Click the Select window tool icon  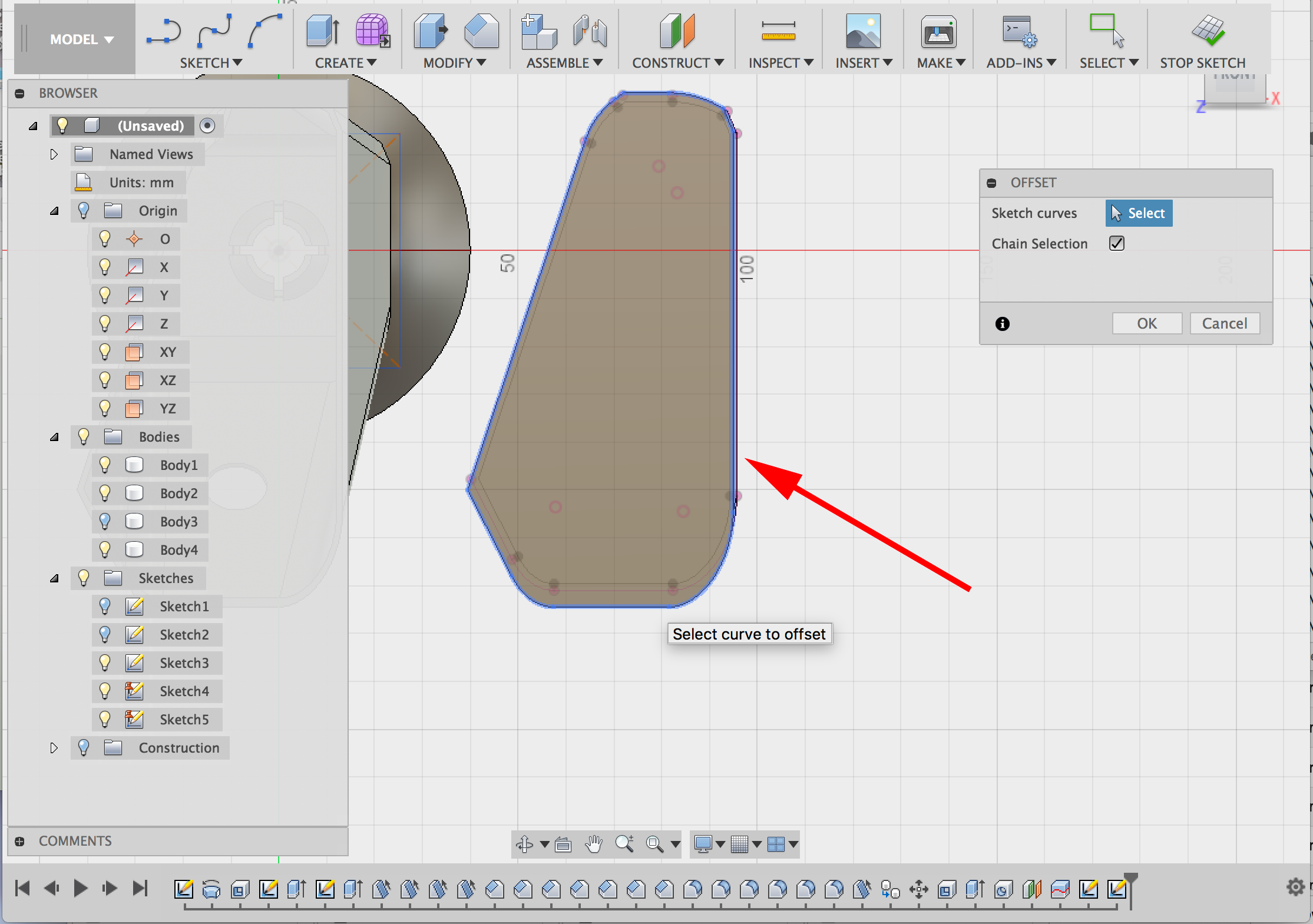coord(1107,31)
